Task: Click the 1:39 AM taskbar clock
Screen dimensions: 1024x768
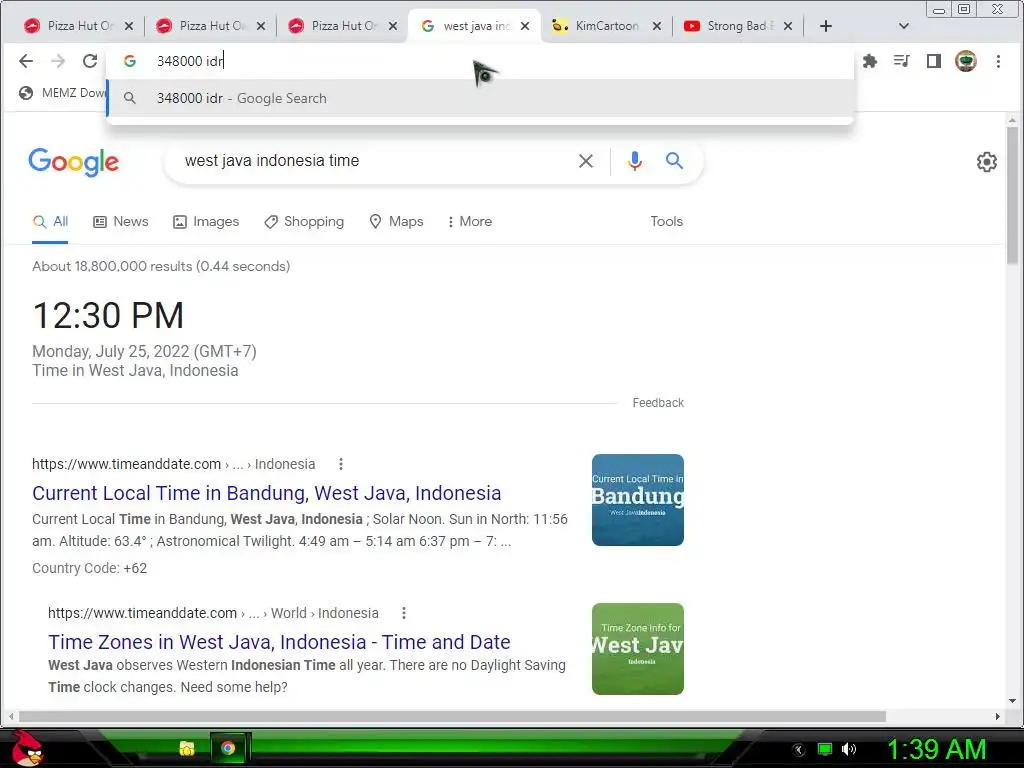Action: tap(936, 749)
